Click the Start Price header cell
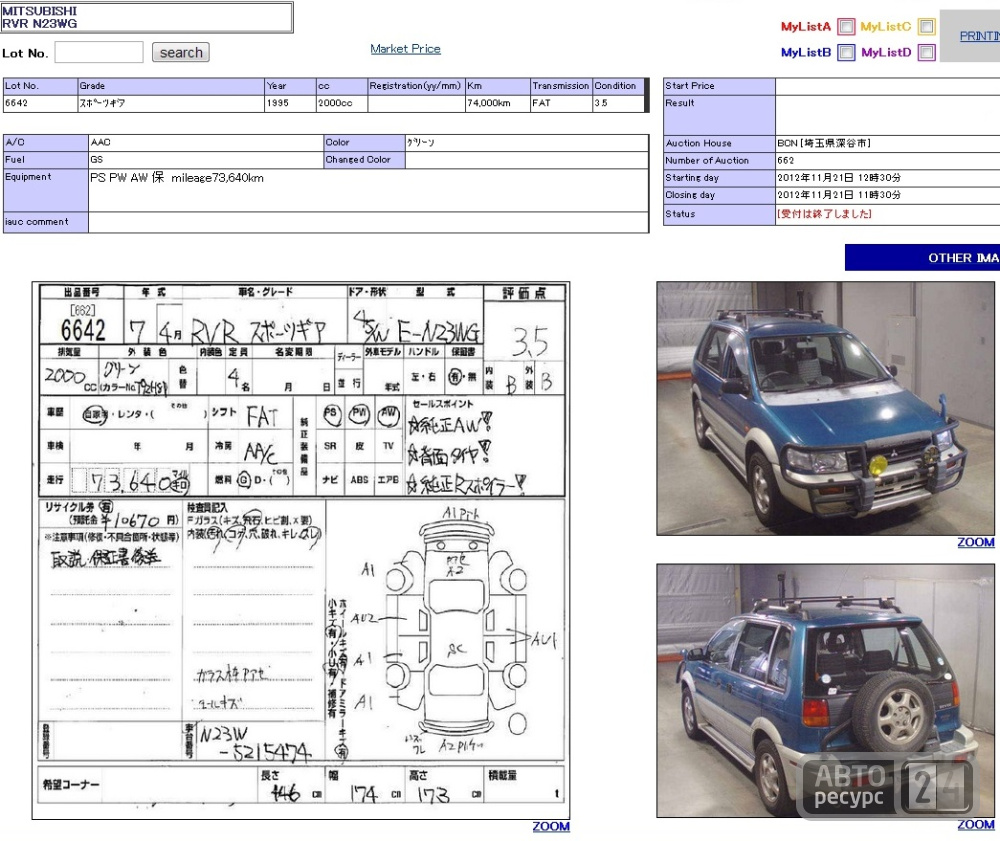The height and width of the screenshot is (841, 1000). pos(719,86)
